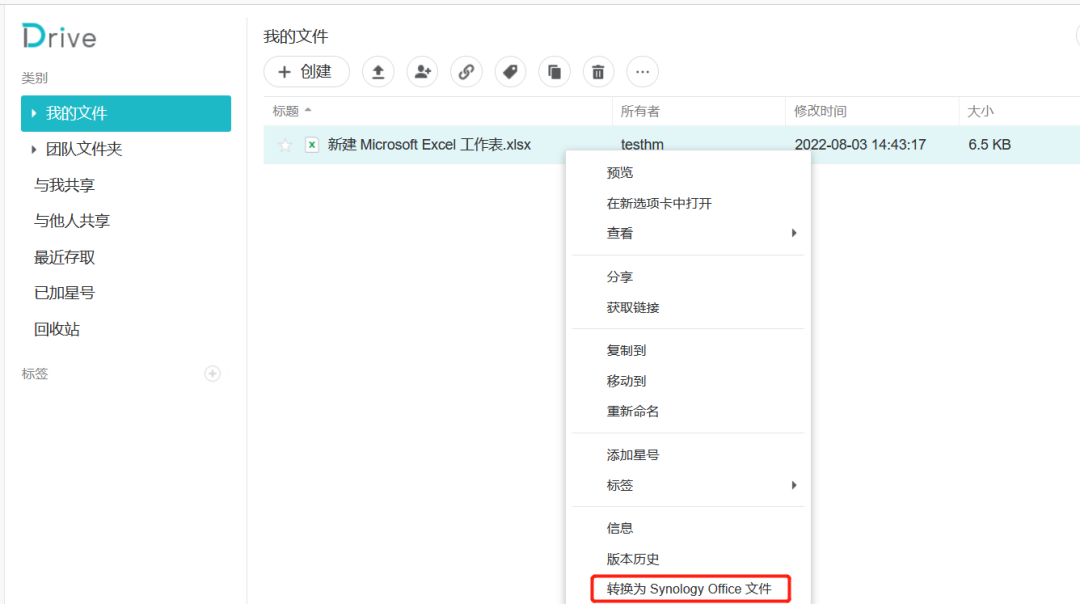Select the tag/label icon in the toolbar
The image size is (1080, 604).
[x=510, y=71]
